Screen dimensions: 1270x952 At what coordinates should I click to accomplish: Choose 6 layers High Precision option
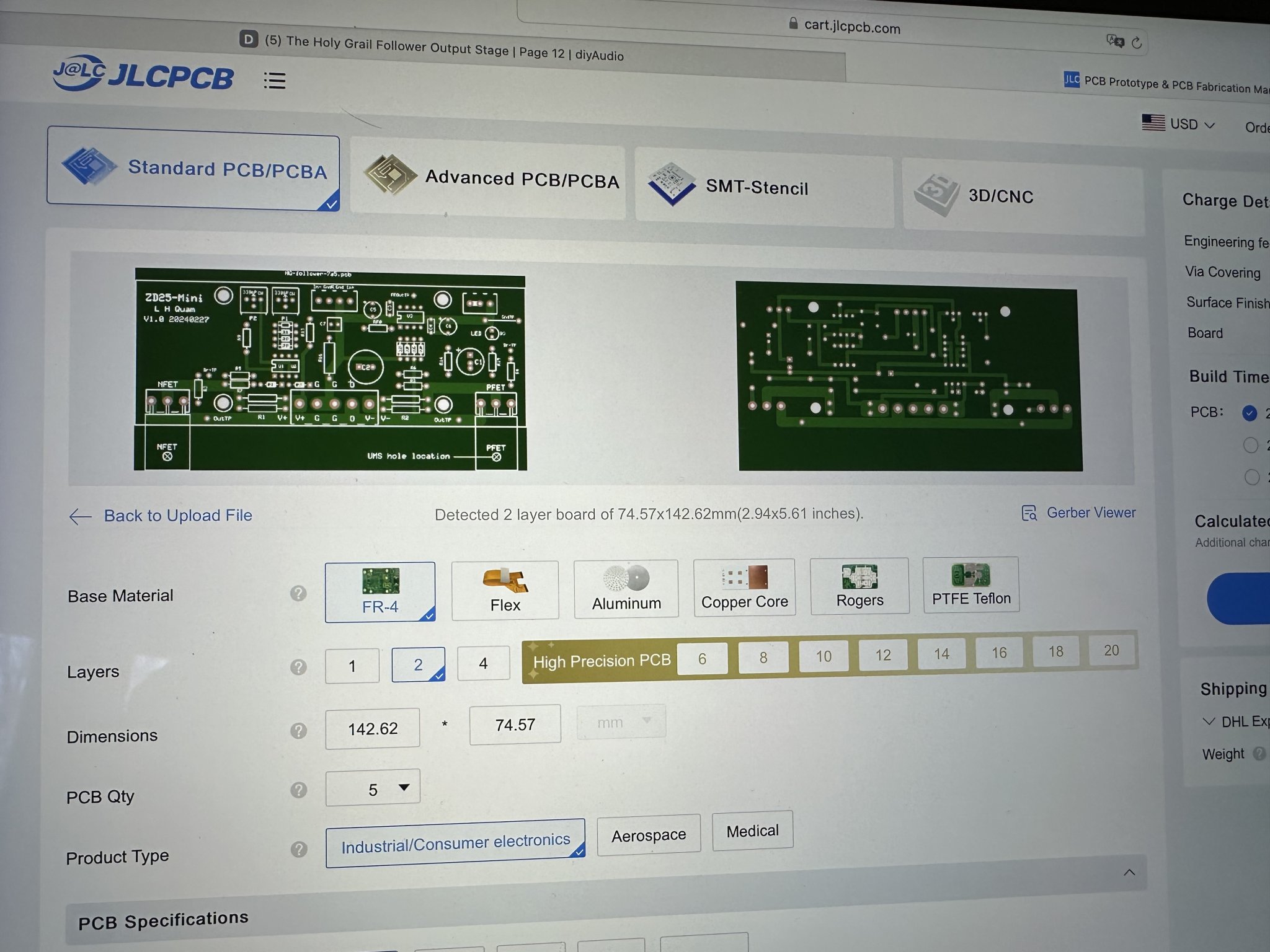[x=702, y=658]
